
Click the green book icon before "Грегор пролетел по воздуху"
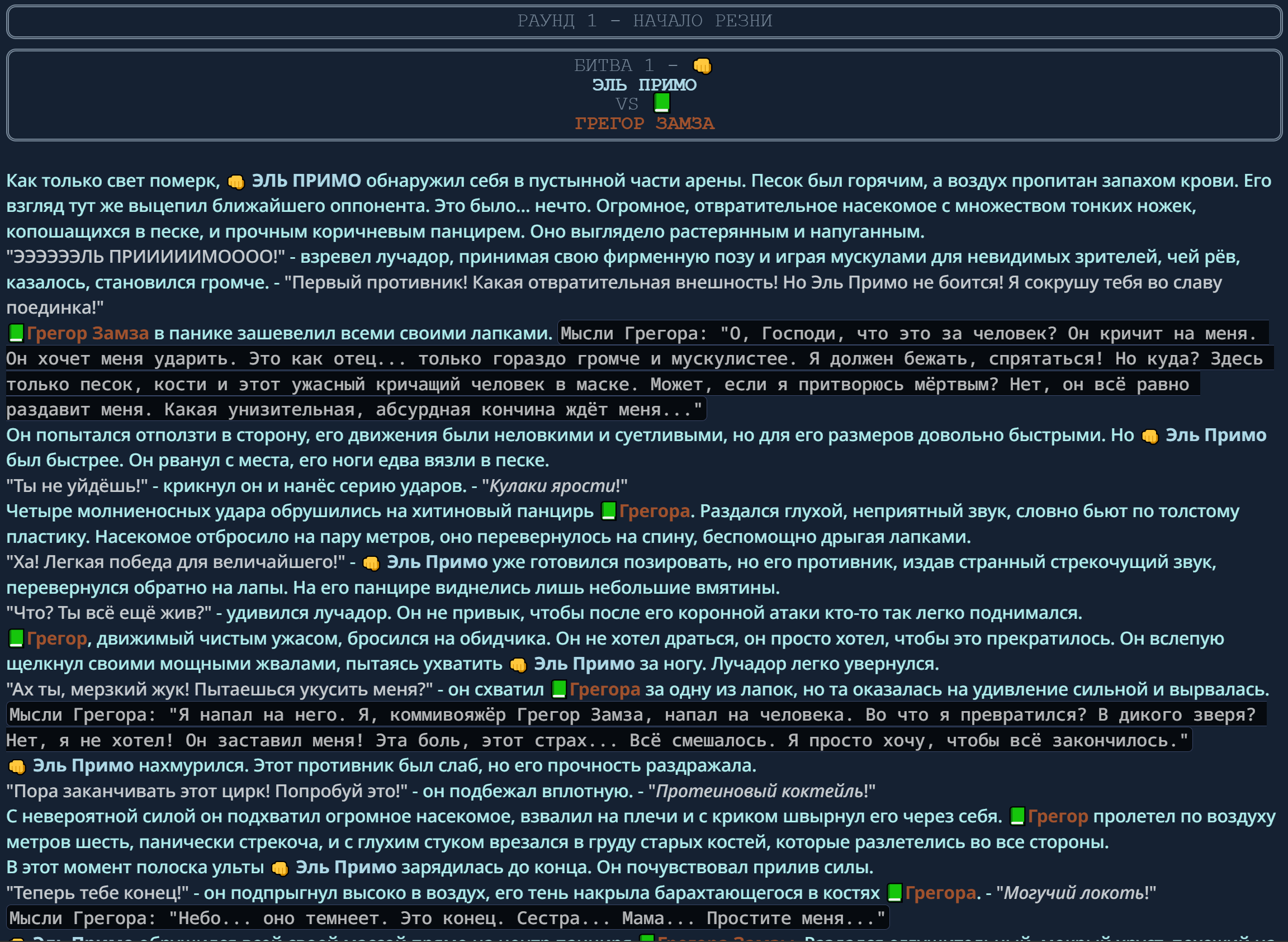coord(1017,817)
